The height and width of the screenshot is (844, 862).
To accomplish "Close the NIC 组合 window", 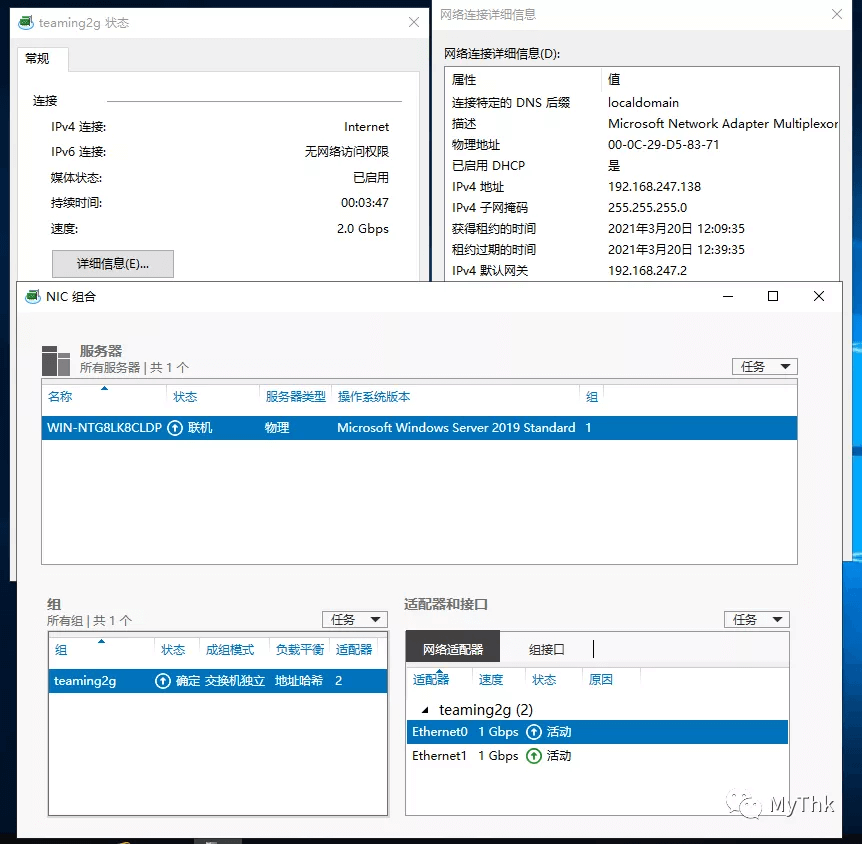I will pyautogui.click(x=819, y=296).
